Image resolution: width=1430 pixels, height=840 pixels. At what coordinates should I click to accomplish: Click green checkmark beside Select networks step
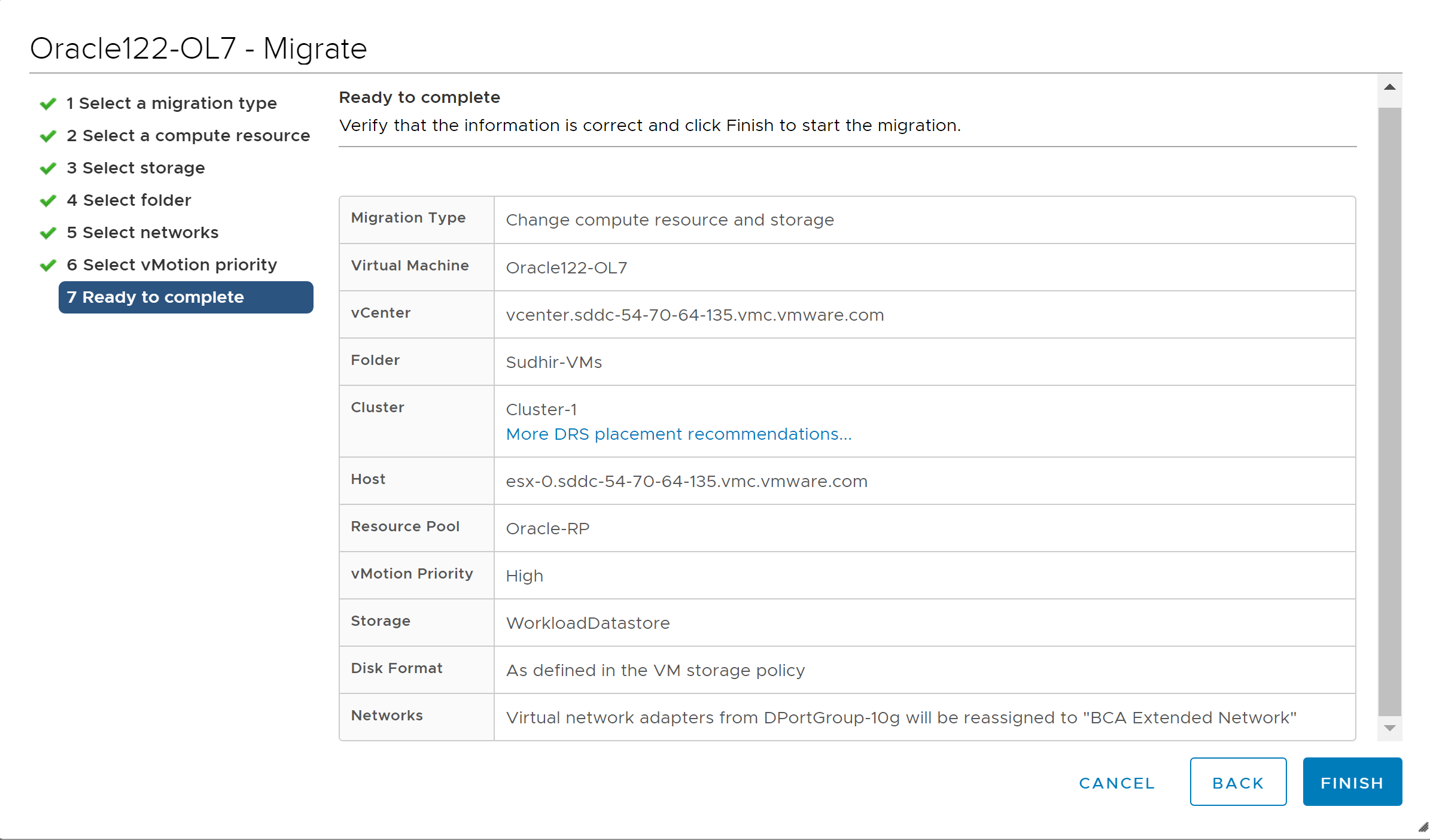click(48, 233)
